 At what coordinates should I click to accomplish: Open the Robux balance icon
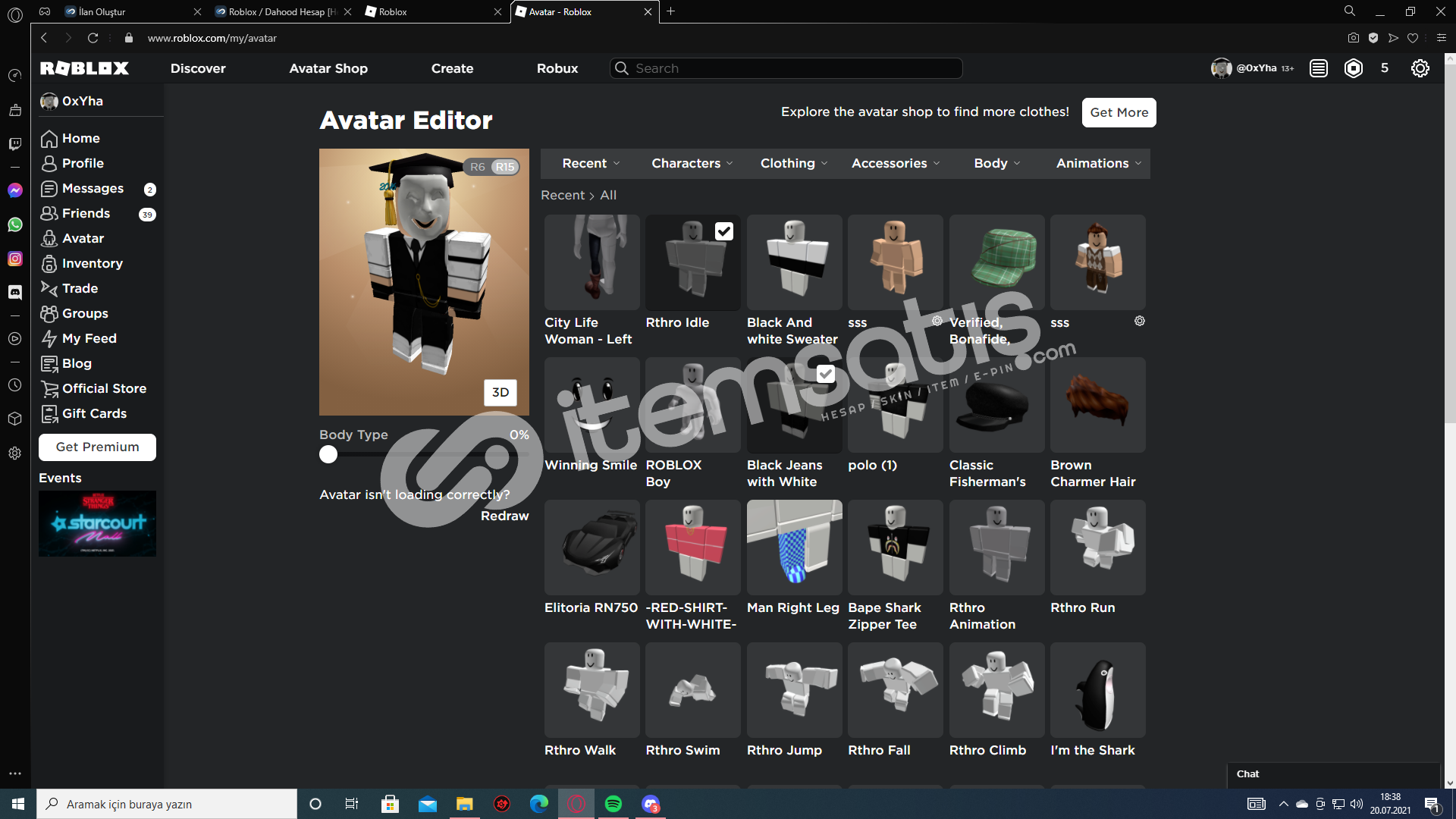point(1354,68)
